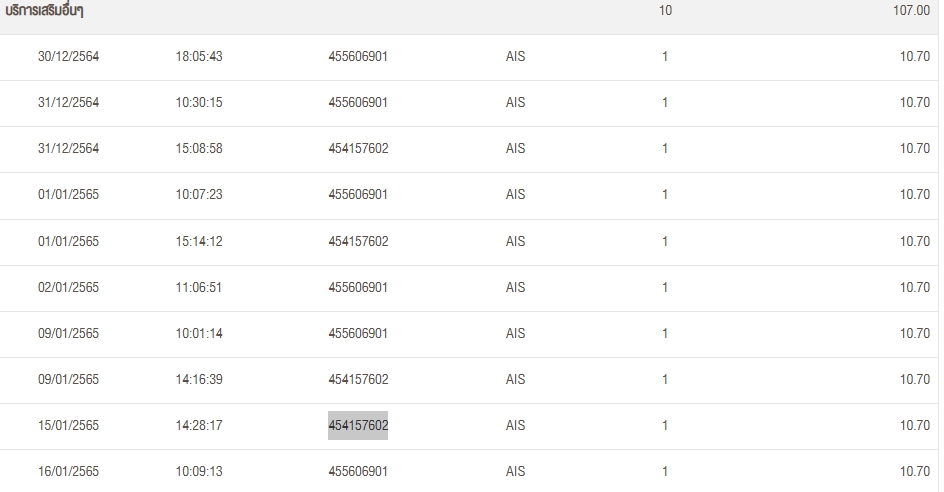Image resolution: width=944 pixels, height=492 pixels.
Task: Select the time 10:09:13
Action: point(199,471)
